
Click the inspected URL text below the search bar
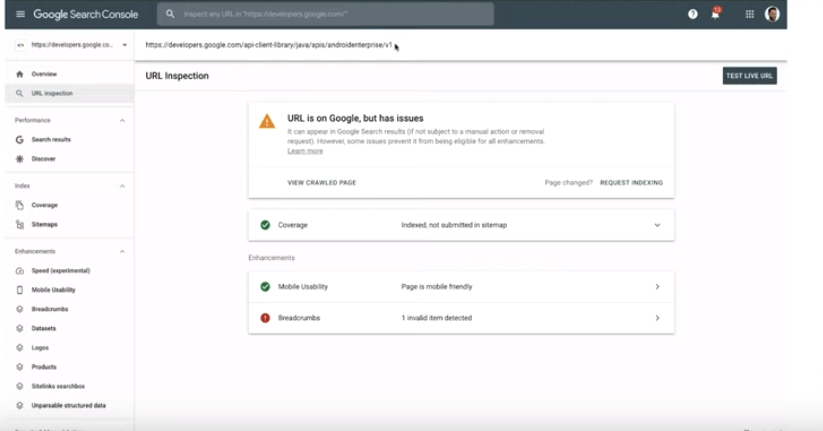point(269,45)
